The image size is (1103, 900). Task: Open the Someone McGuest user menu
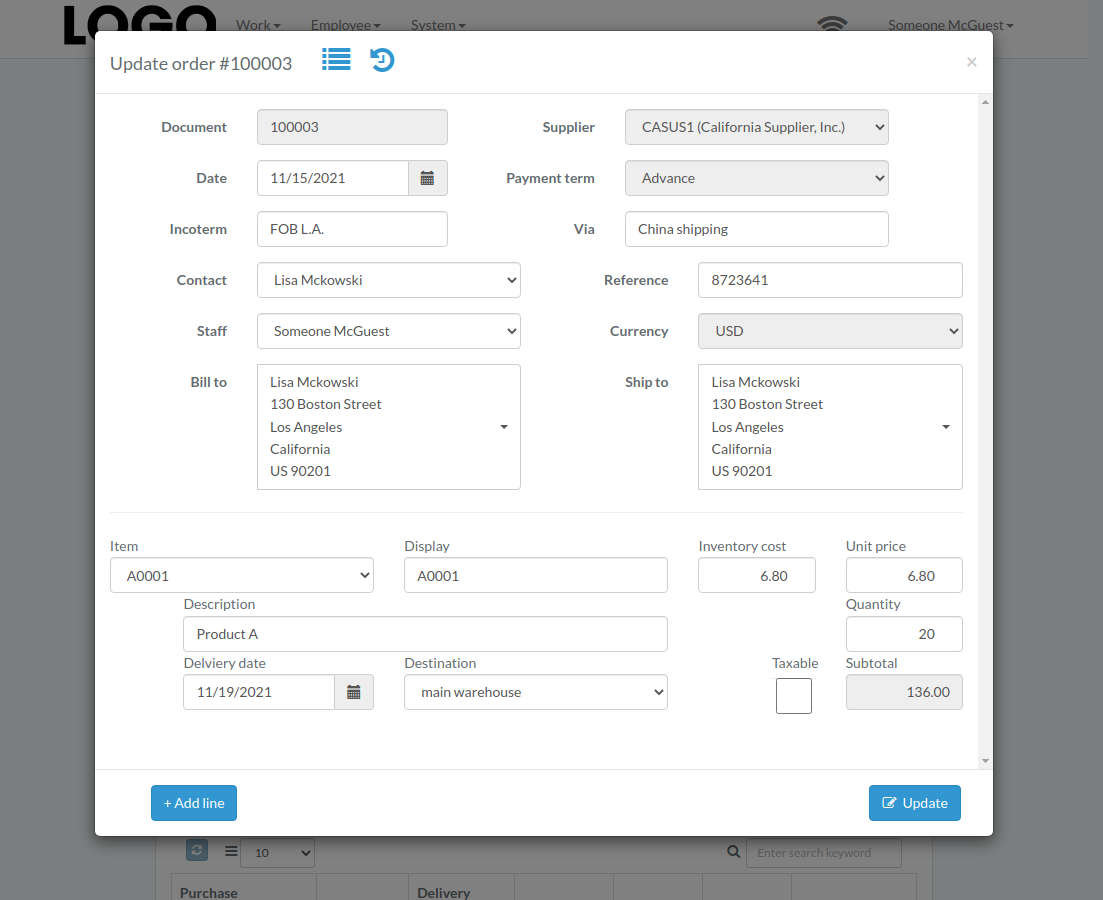click(x=950, y=25)
